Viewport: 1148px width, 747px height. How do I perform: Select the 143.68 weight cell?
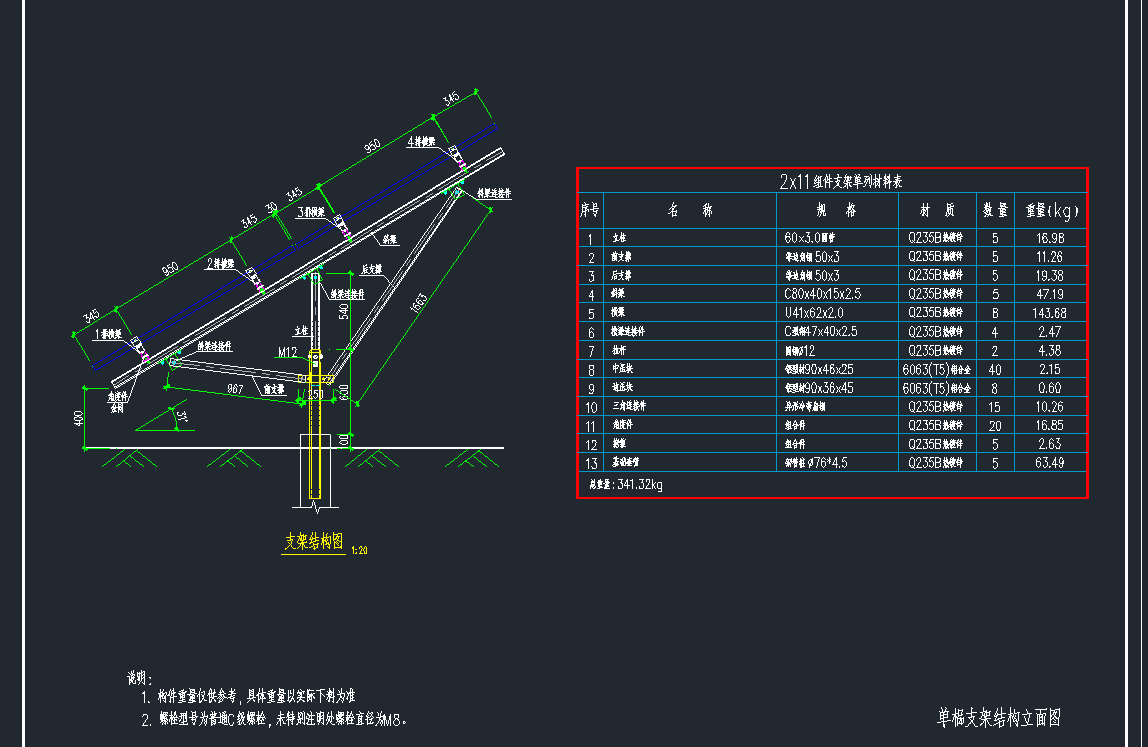(1049, 313)
